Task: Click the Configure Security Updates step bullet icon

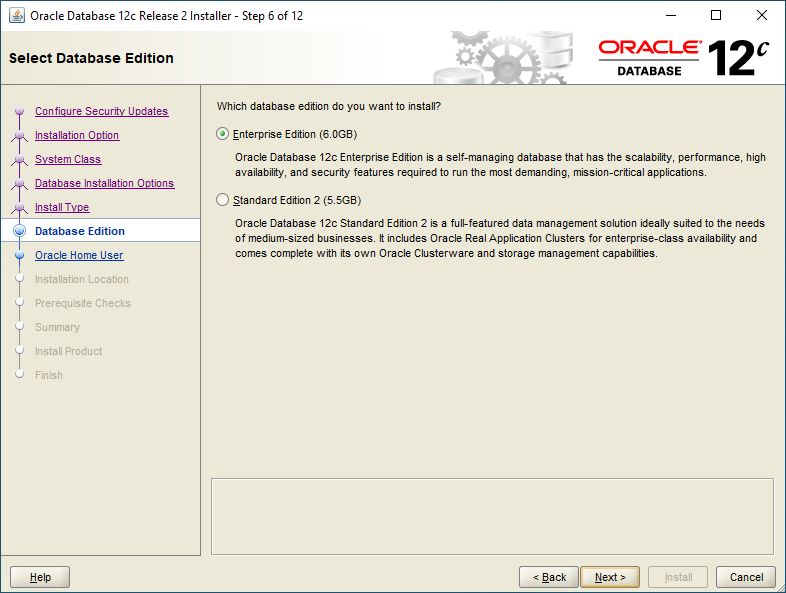Action: coord(20,111)
